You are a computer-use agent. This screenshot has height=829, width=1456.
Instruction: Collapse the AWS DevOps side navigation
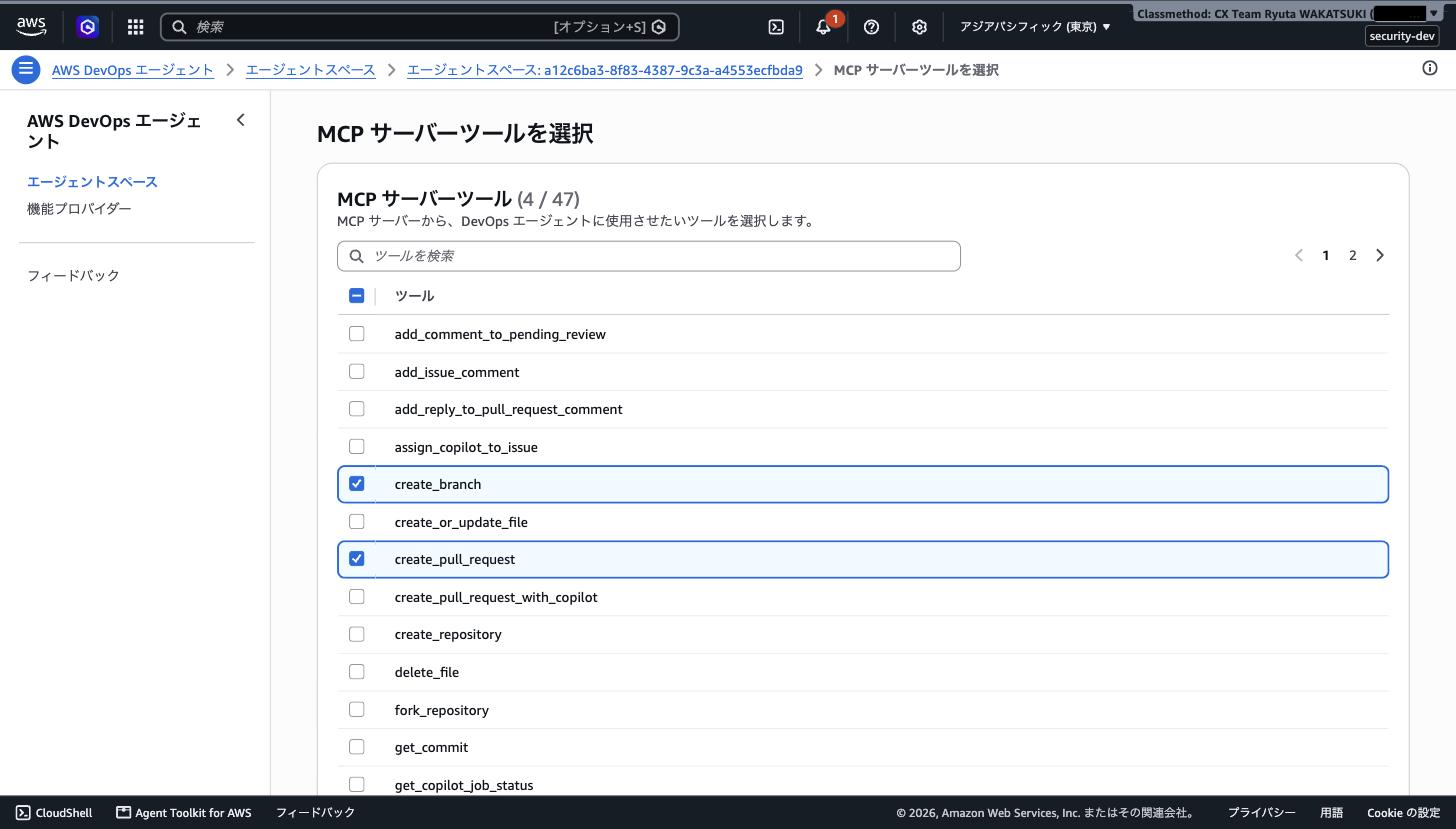click(240, 120)
